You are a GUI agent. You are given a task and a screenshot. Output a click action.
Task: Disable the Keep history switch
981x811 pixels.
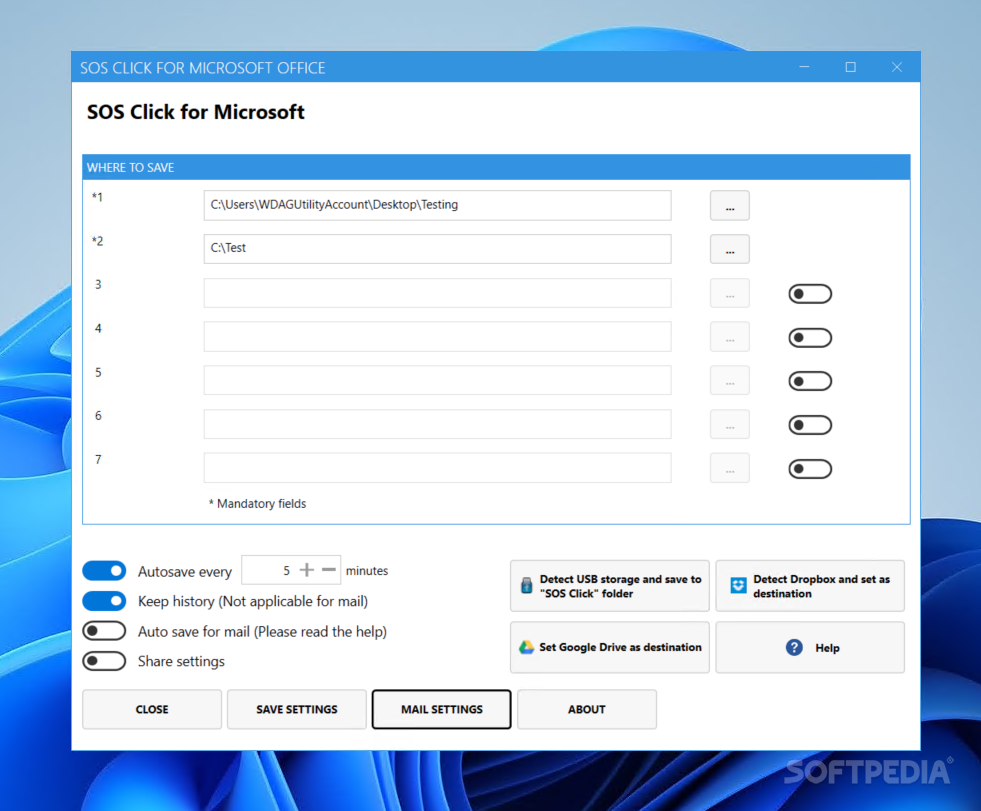(104, 601)
